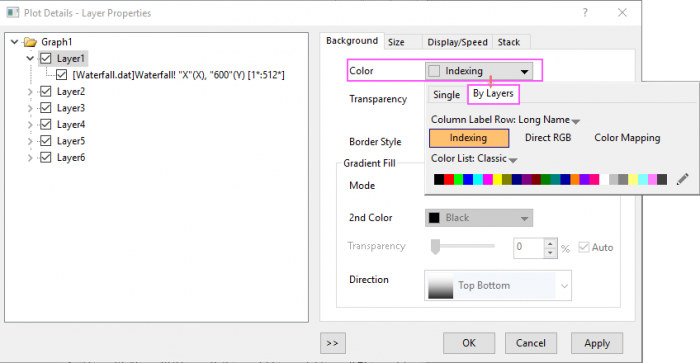Pick the saturated yellow color swatch
This screenshot has width=700, height=363.
point(497,179)
